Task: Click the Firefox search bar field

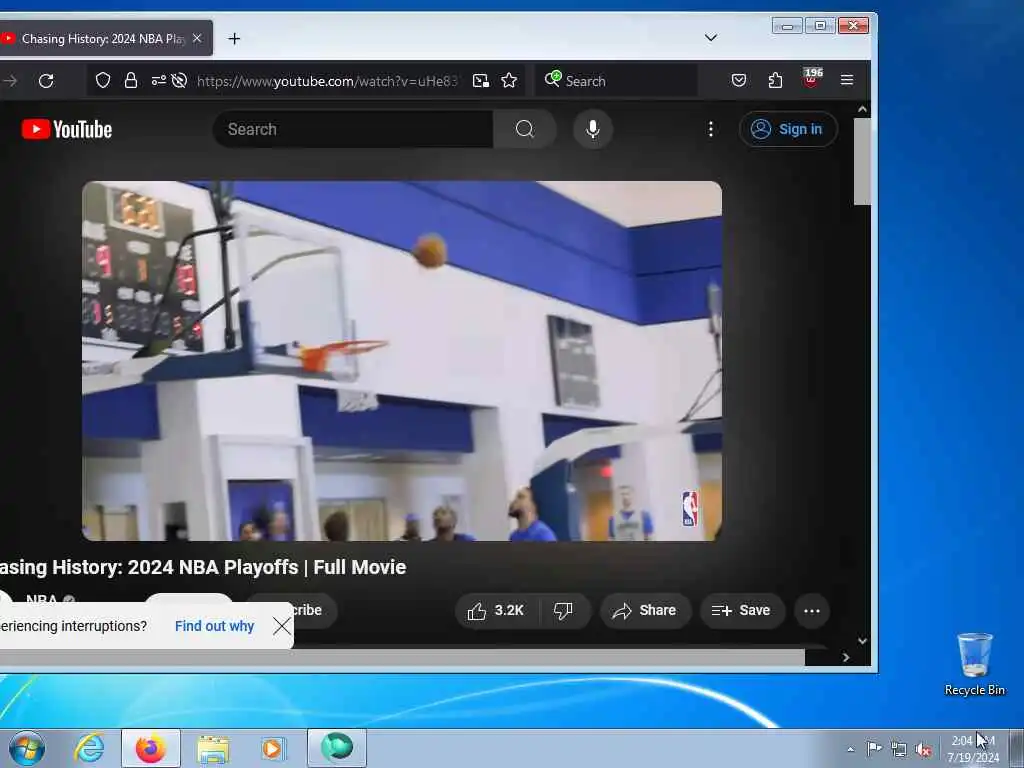Action: click(x=616, y=80)
